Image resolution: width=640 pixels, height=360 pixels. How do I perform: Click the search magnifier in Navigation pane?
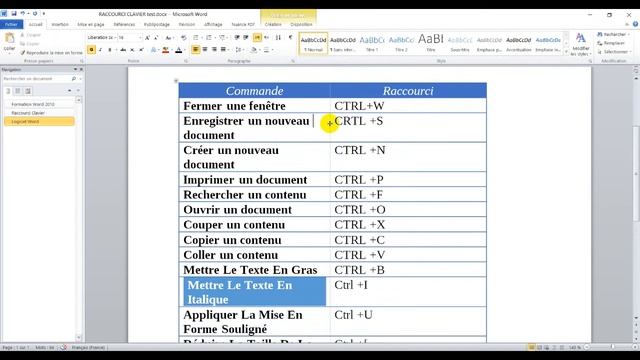click(73, 78)
